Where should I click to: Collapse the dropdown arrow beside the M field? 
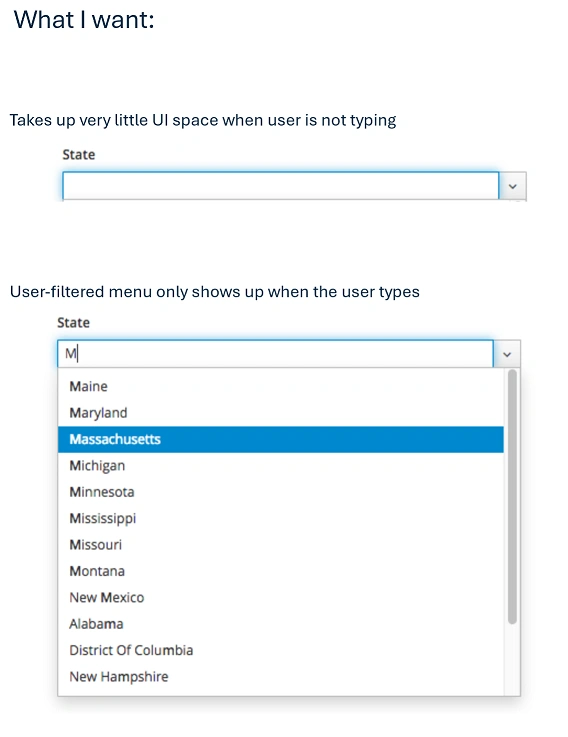507,354
